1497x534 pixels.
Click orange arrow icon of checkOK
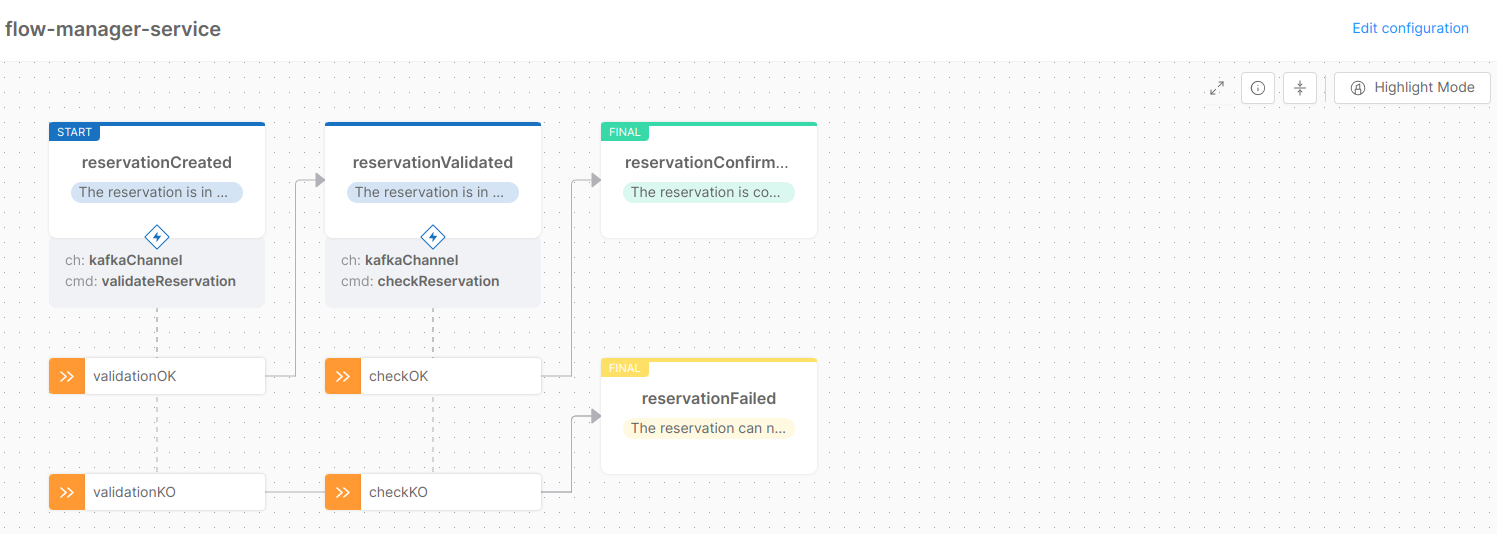(x=343, y=376)
